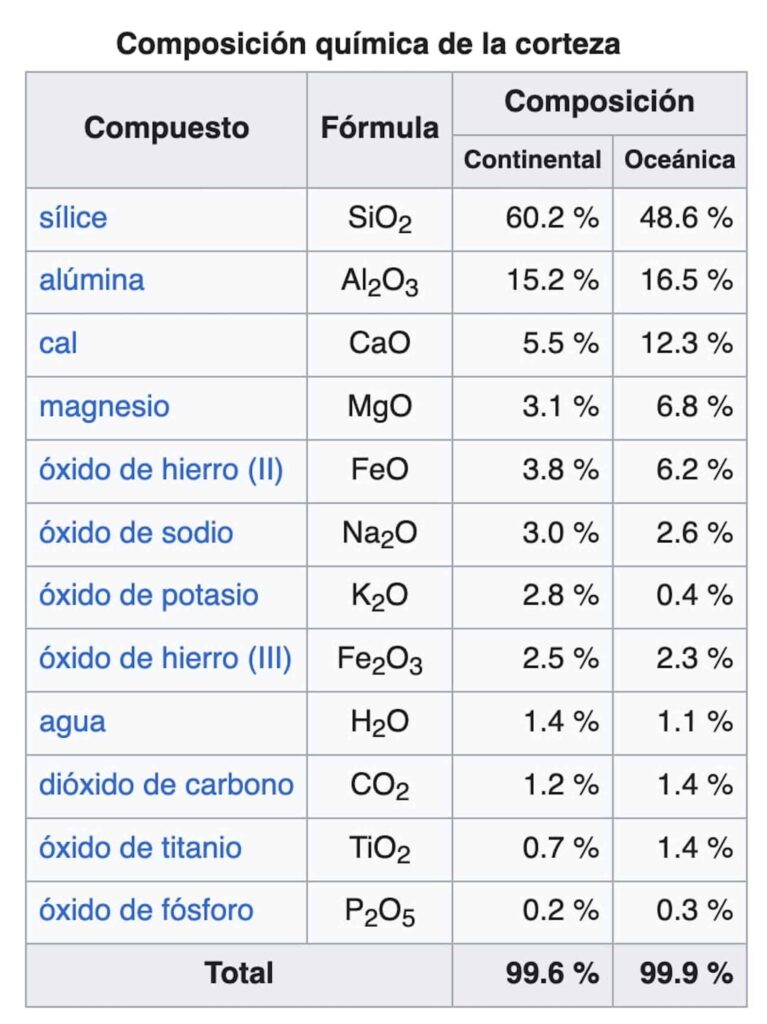Screen dimensions: 767x1024
Task: Click the table title 'Composición química de la corteza'
Action: point(368,44)
